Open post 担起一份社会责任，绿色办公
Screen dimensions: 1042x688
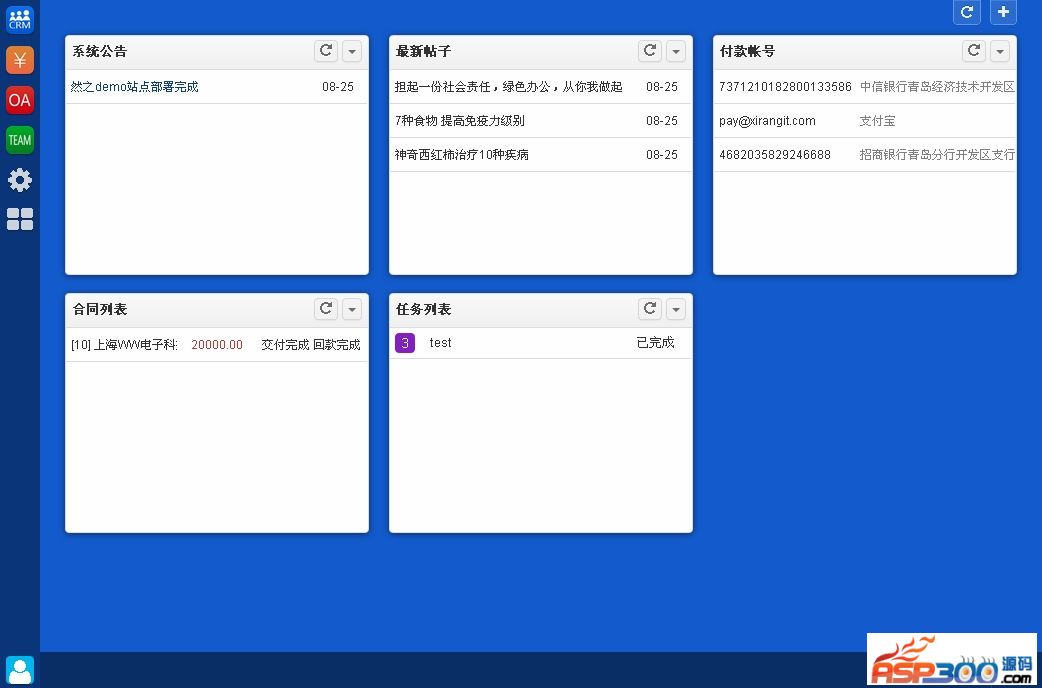[x=508, y=86]
